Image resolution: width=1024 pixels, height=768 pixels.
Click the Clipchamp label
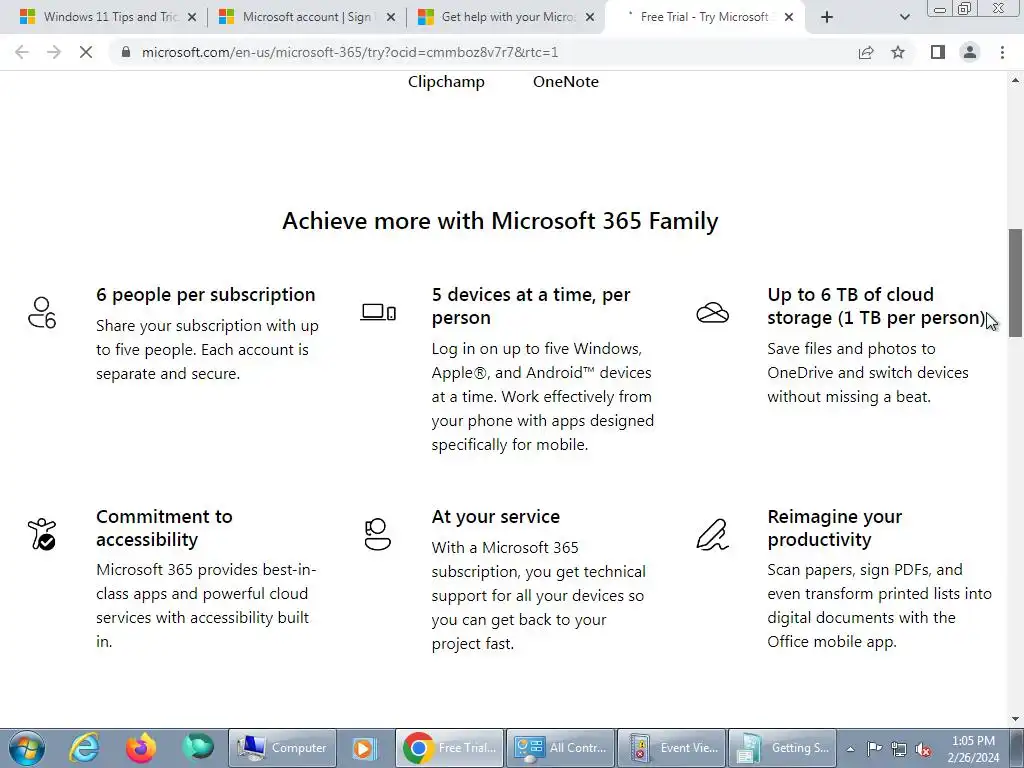point(446,82)
